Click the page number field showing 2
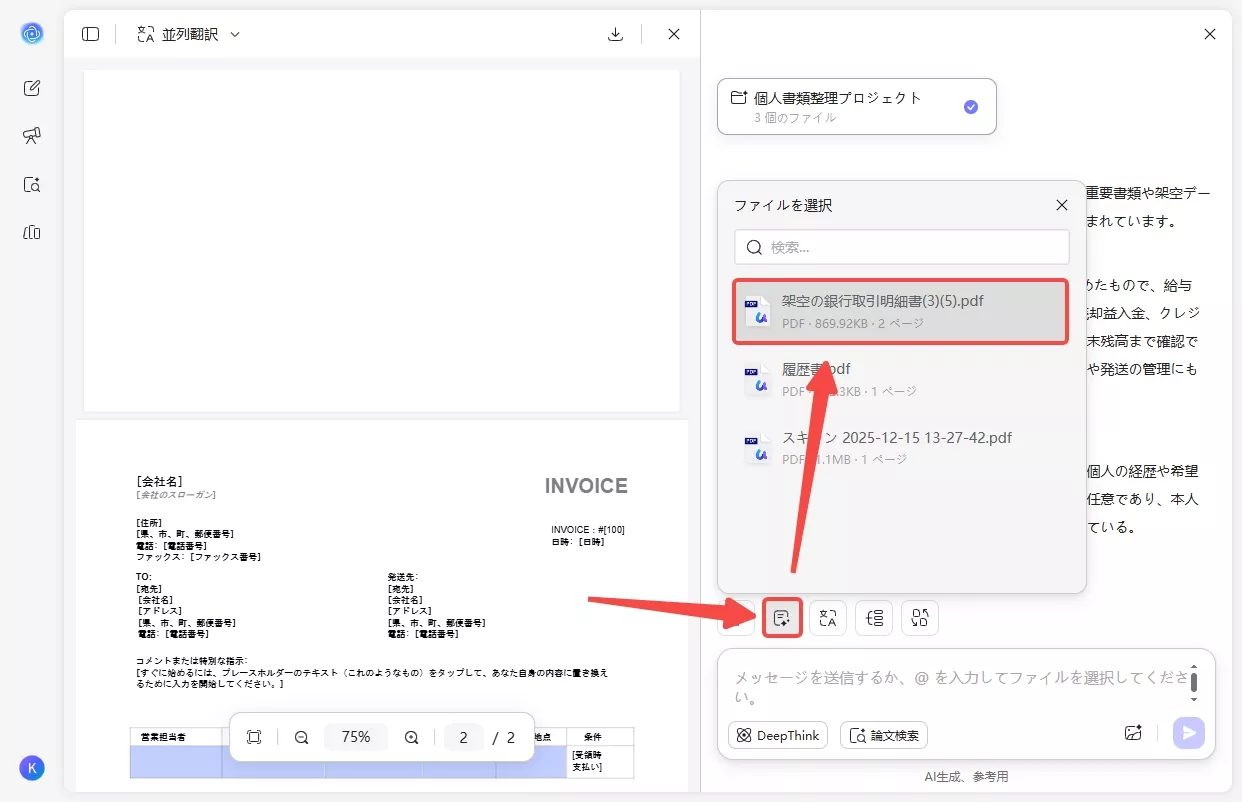The height and width of the screenshot is (802, 1242). 463,736
